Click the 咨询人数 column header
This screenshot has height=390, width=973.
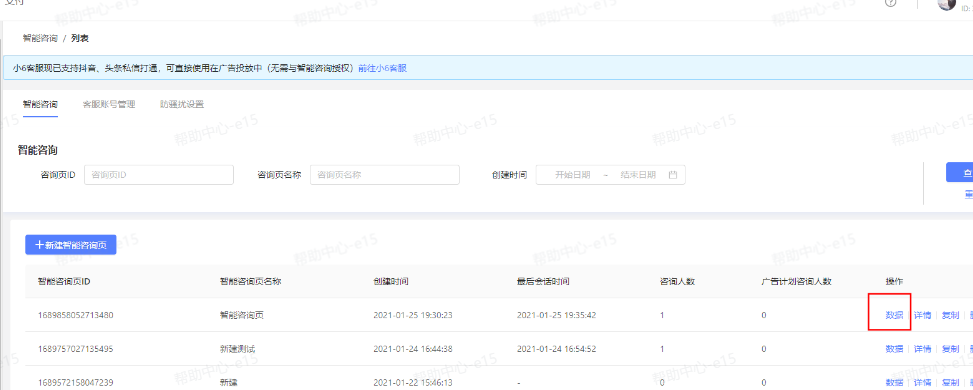677,281
